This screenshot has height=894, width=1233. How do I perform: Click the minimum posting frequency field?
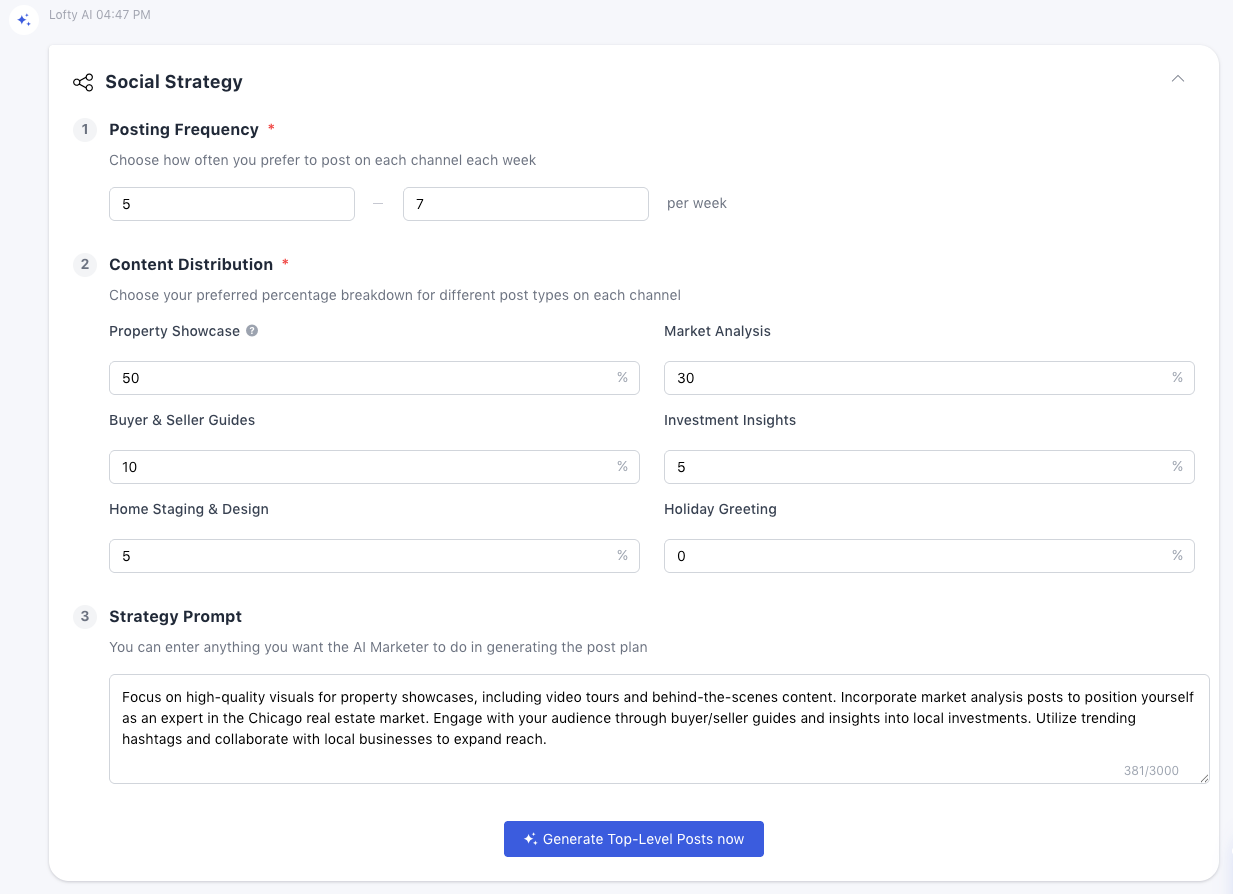231,204
